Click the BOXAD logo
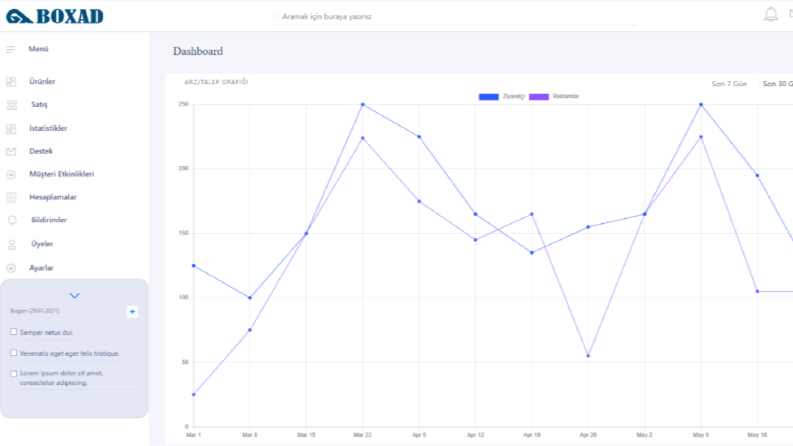Viewport: 793px width, 446px height. 55,16
